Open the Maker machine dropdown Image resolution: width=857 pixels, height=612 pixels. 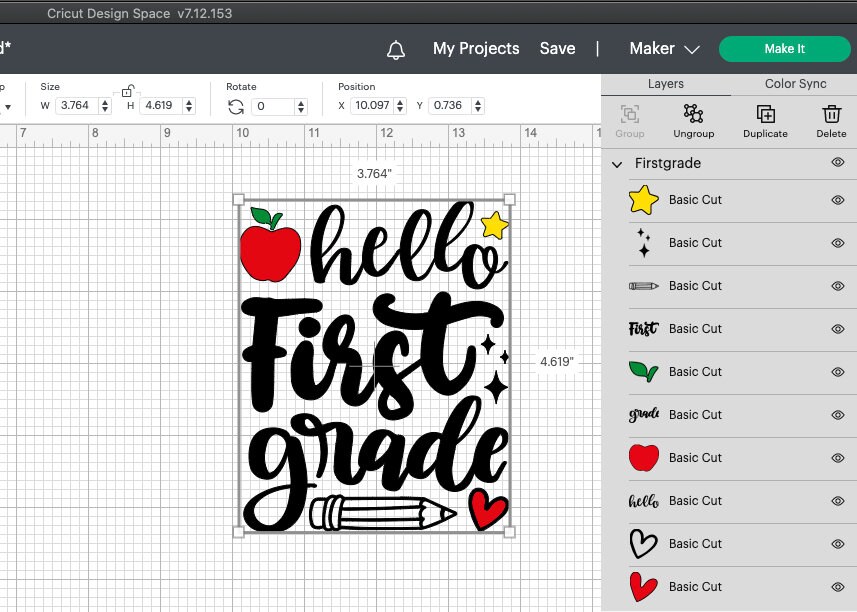663,48
